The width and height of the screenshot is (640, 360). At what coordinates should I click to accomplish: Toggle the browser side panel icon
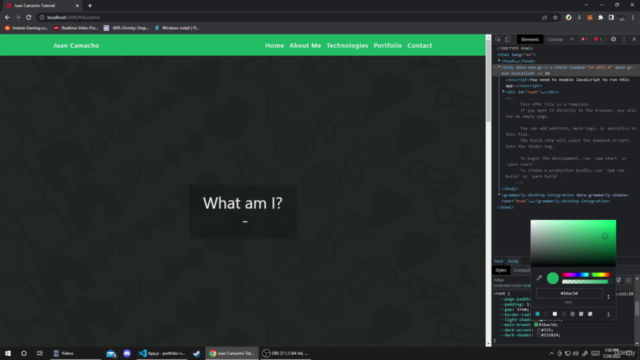coord(611,18)
